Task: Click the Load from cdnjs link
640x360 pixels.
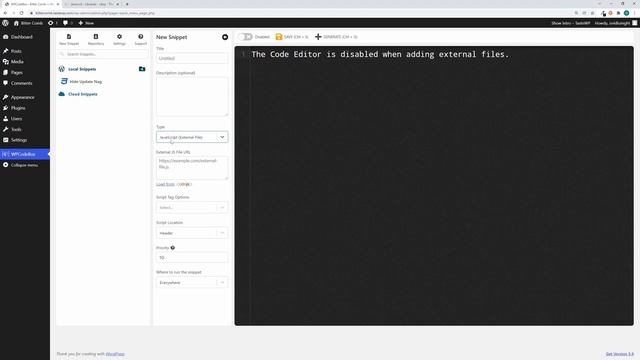Action: (x=173, y=184)
